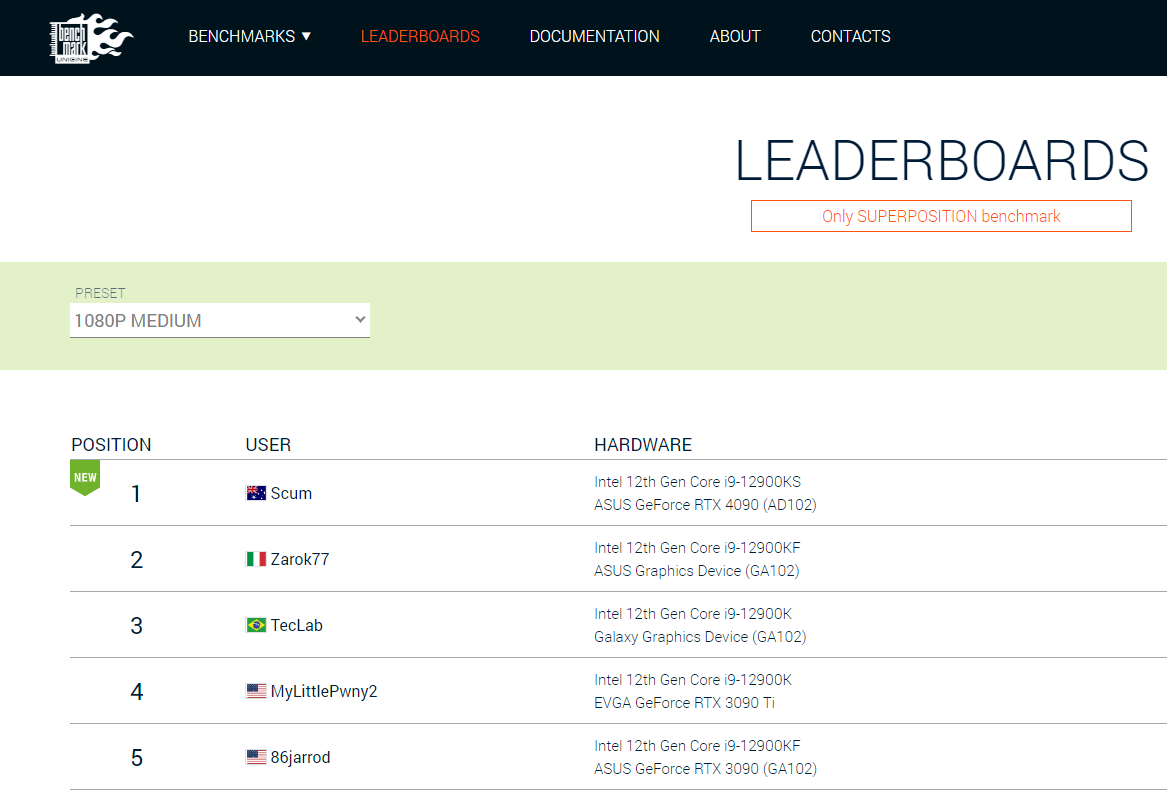Click position number 1

(x=136, y=494)
